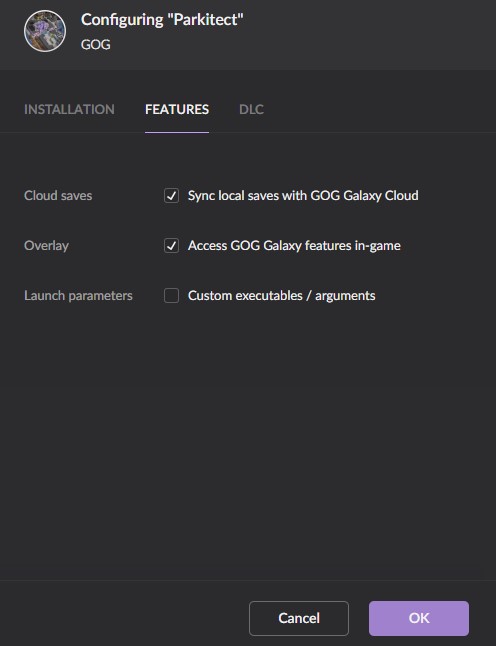Open the DLC tab

point(251,109)
